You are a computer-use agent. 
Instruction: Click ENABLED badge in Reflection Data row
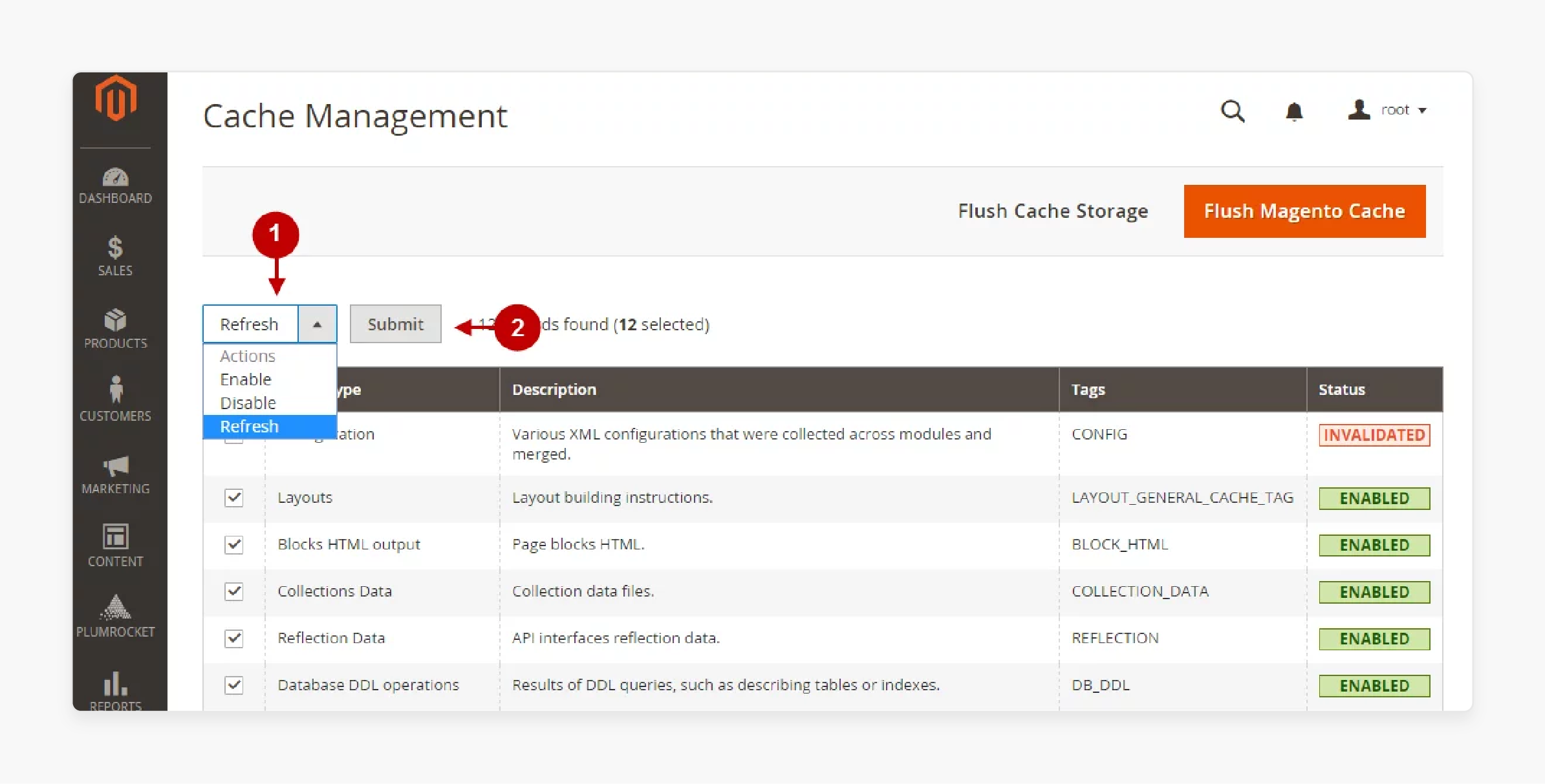1374,639
